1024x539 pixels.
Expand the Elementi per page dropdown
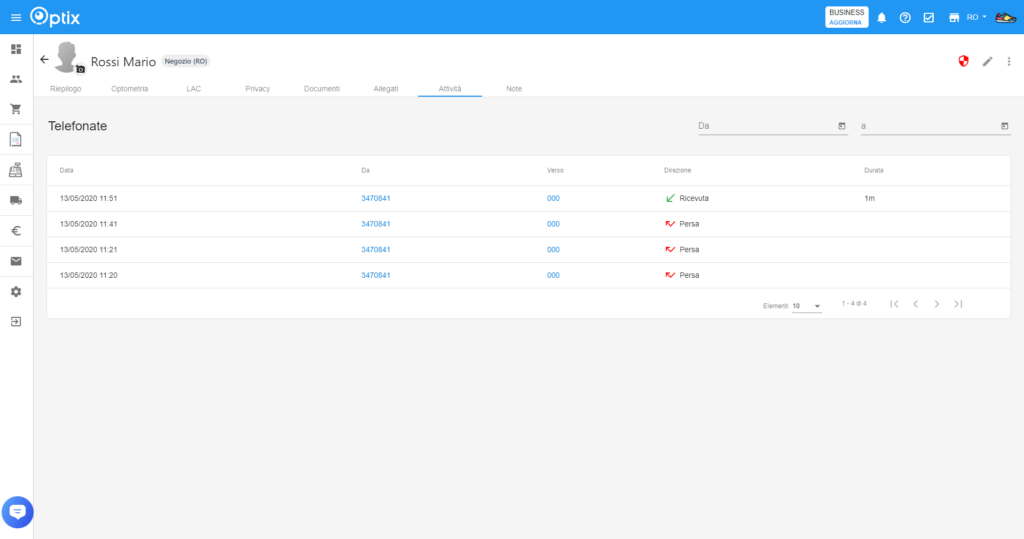click(x=807, y=306)
